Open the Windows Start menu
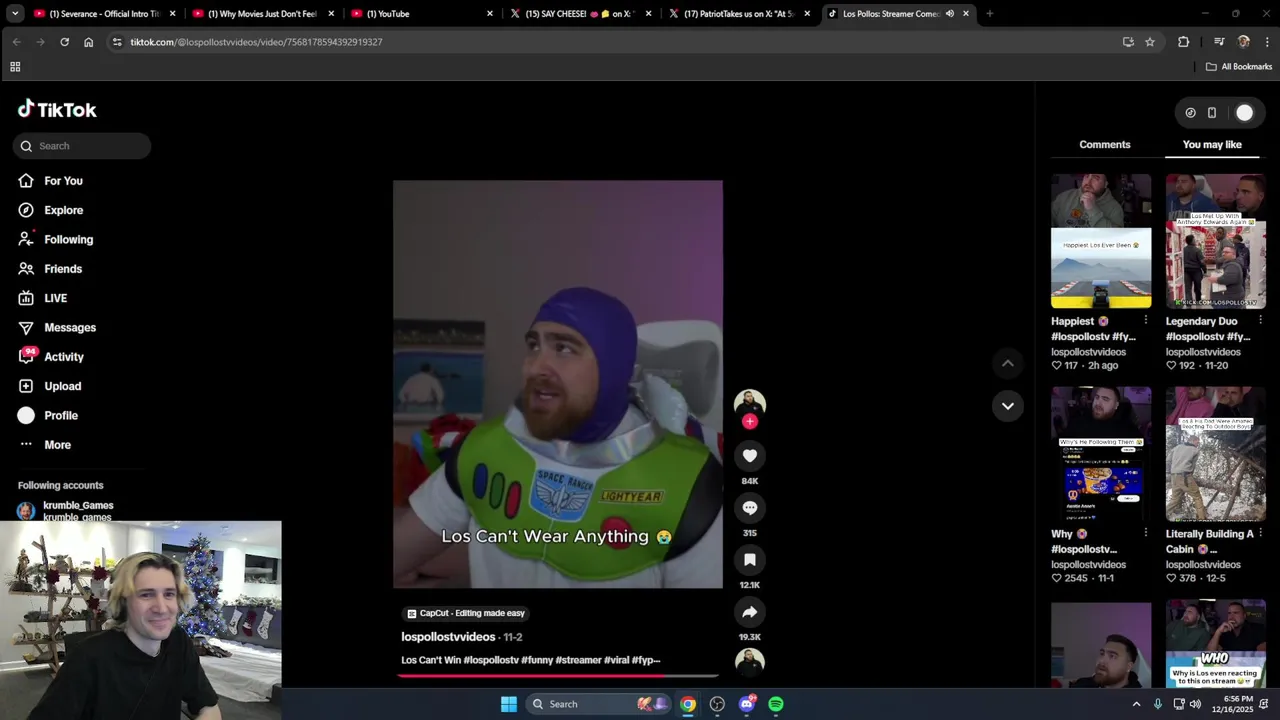 tap(508, 704)
